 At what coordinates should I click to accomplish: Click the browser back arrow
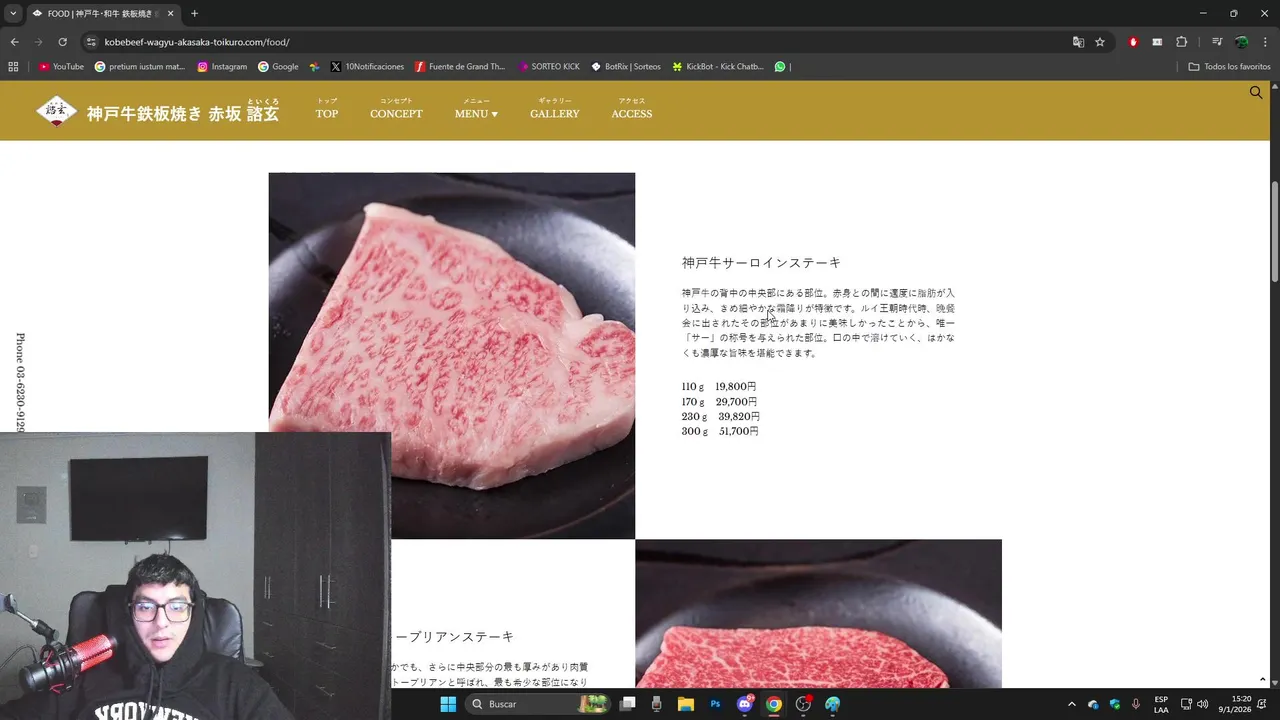click(x=14, y=42)
